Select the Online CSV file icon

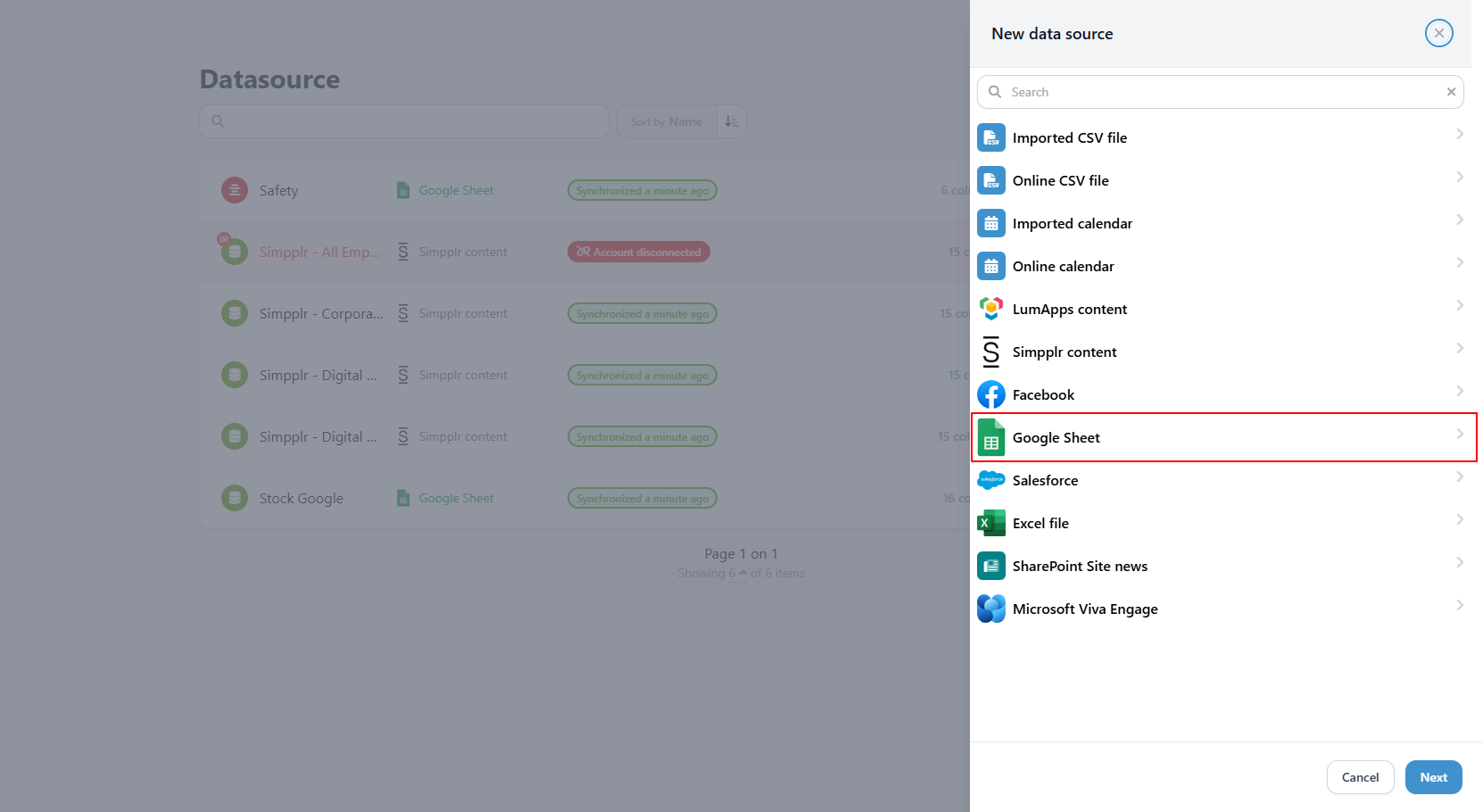[x=991, y=180]
